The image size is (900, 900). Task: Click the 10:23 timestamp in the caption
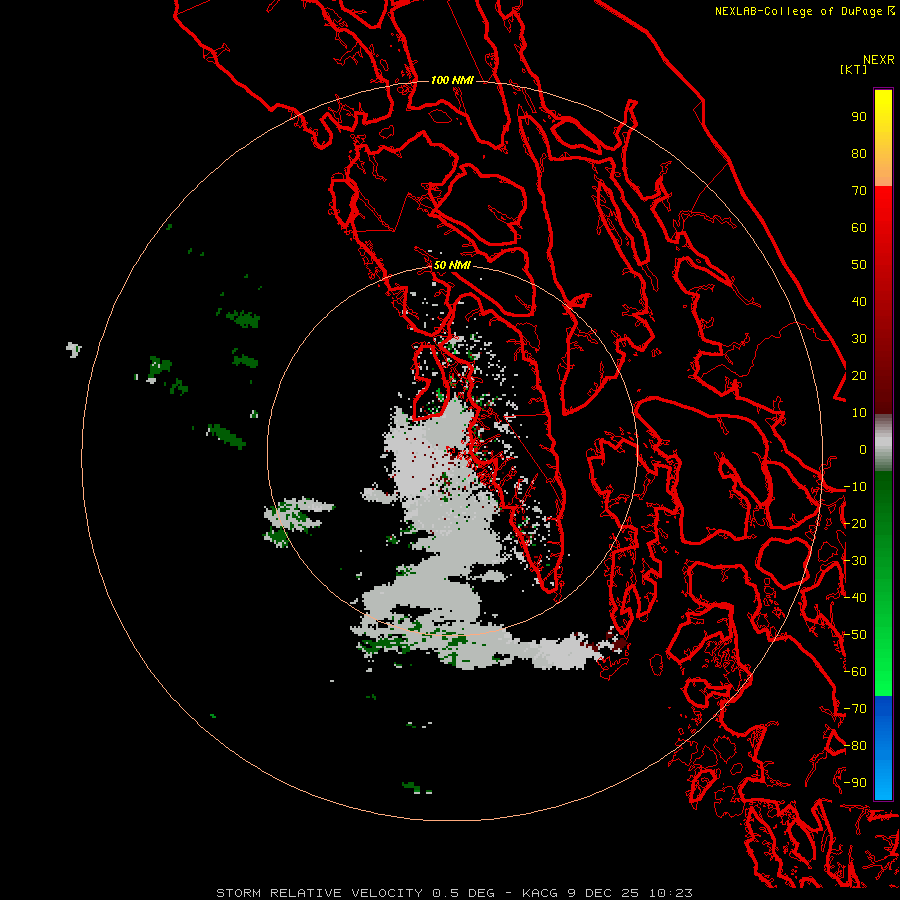coord(671,893)
